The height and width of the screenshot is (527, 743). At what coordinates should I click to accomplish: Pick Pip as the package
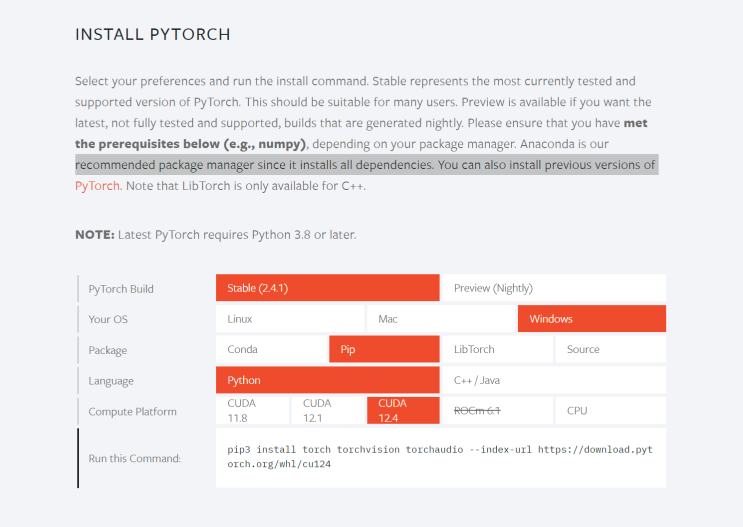pos(384,350)
